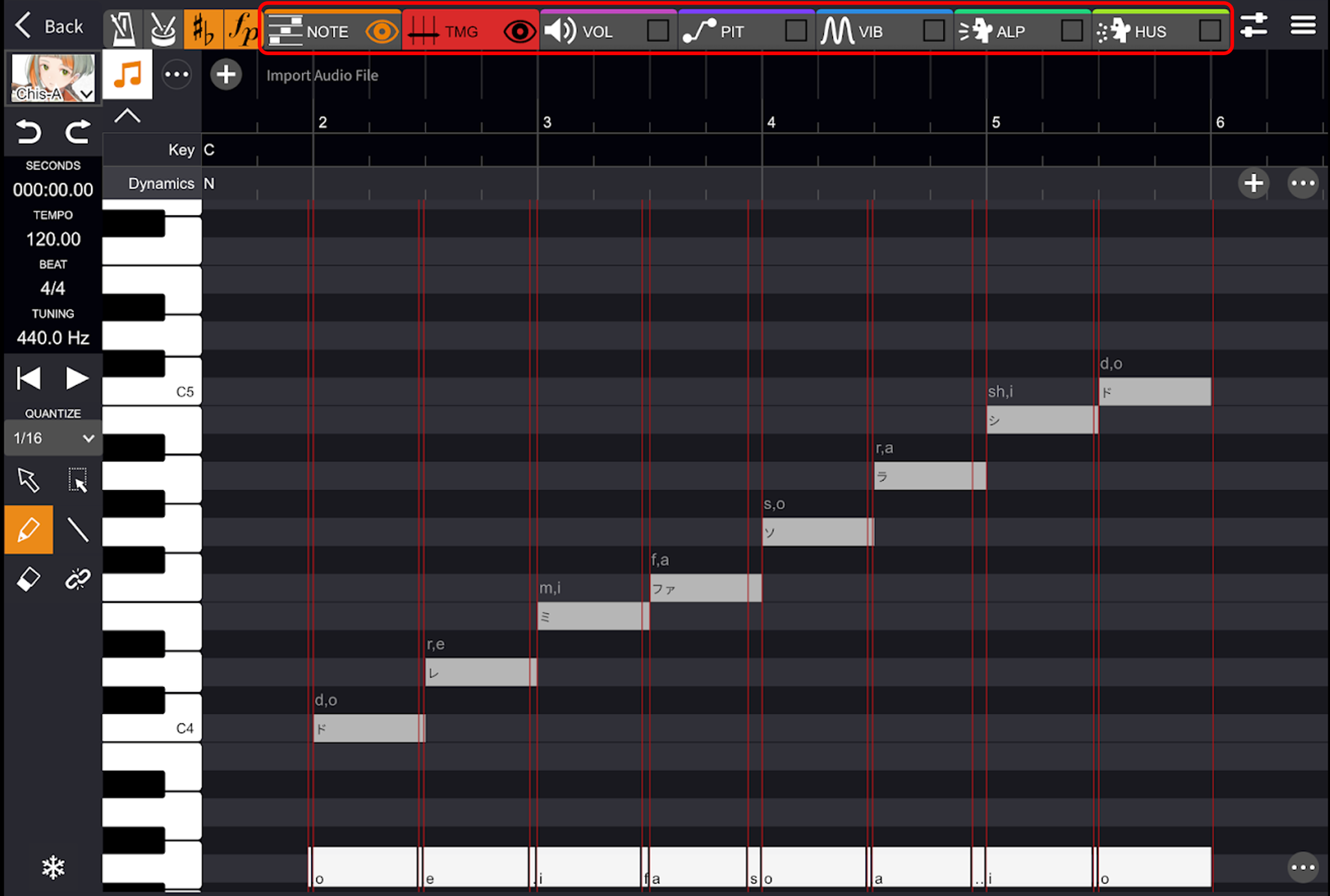Toggle NOTE layer eye visibility

coord(381,31)
